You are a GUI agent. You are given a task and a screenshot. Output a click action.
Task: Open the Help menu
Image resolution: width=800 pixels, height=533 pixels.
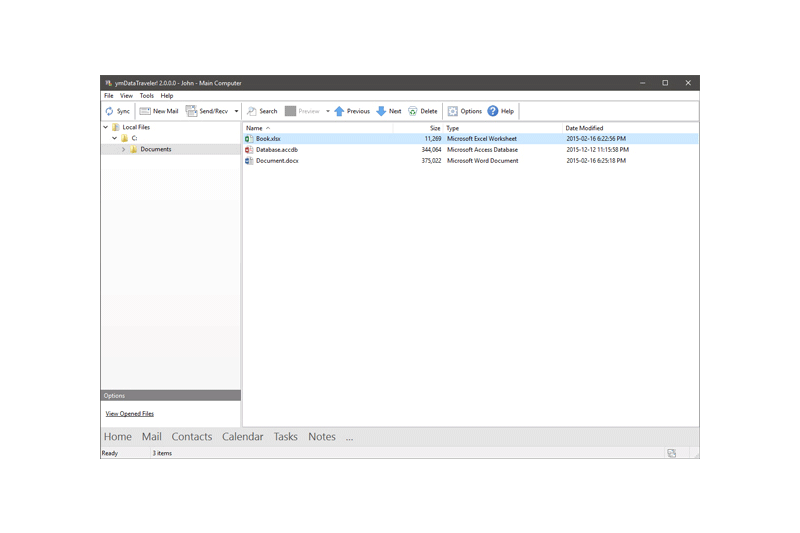click(167, 96)
